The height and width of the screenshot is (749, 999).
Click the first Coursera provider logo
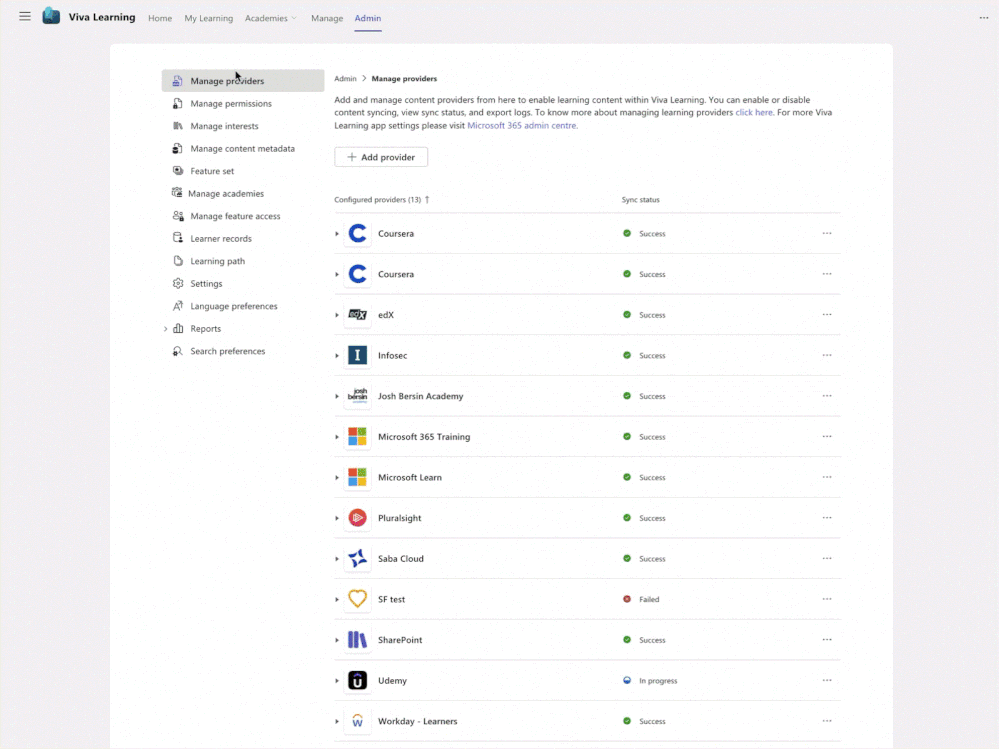click(x=357, y=234)
